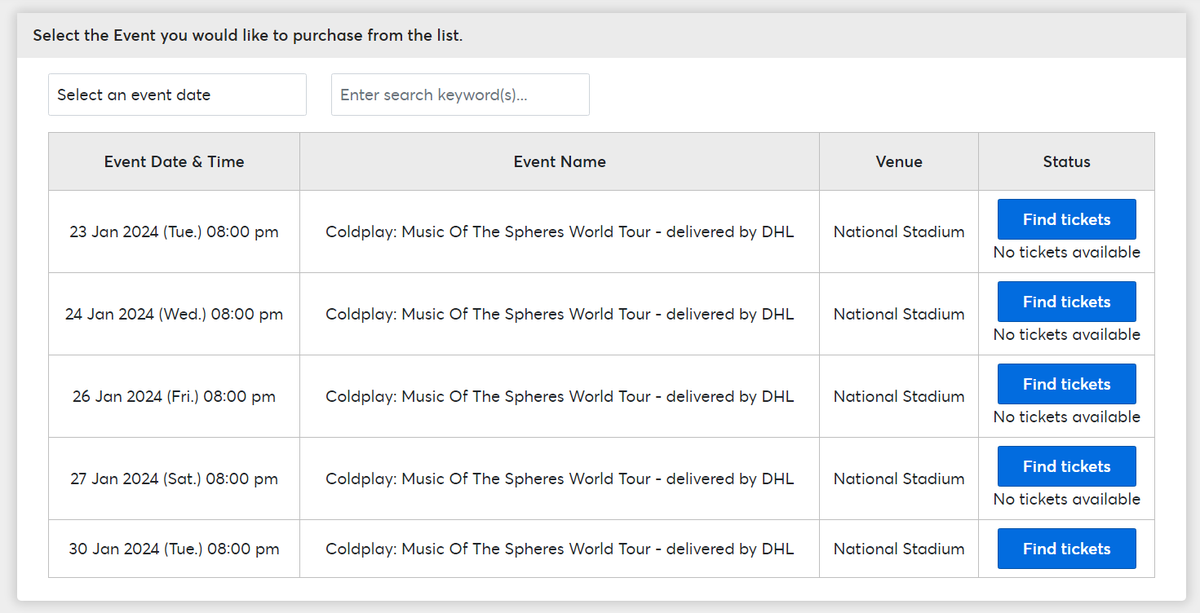
Task: Find tickets for 27 Jan 2024 show
Action: pos(1066,466)
